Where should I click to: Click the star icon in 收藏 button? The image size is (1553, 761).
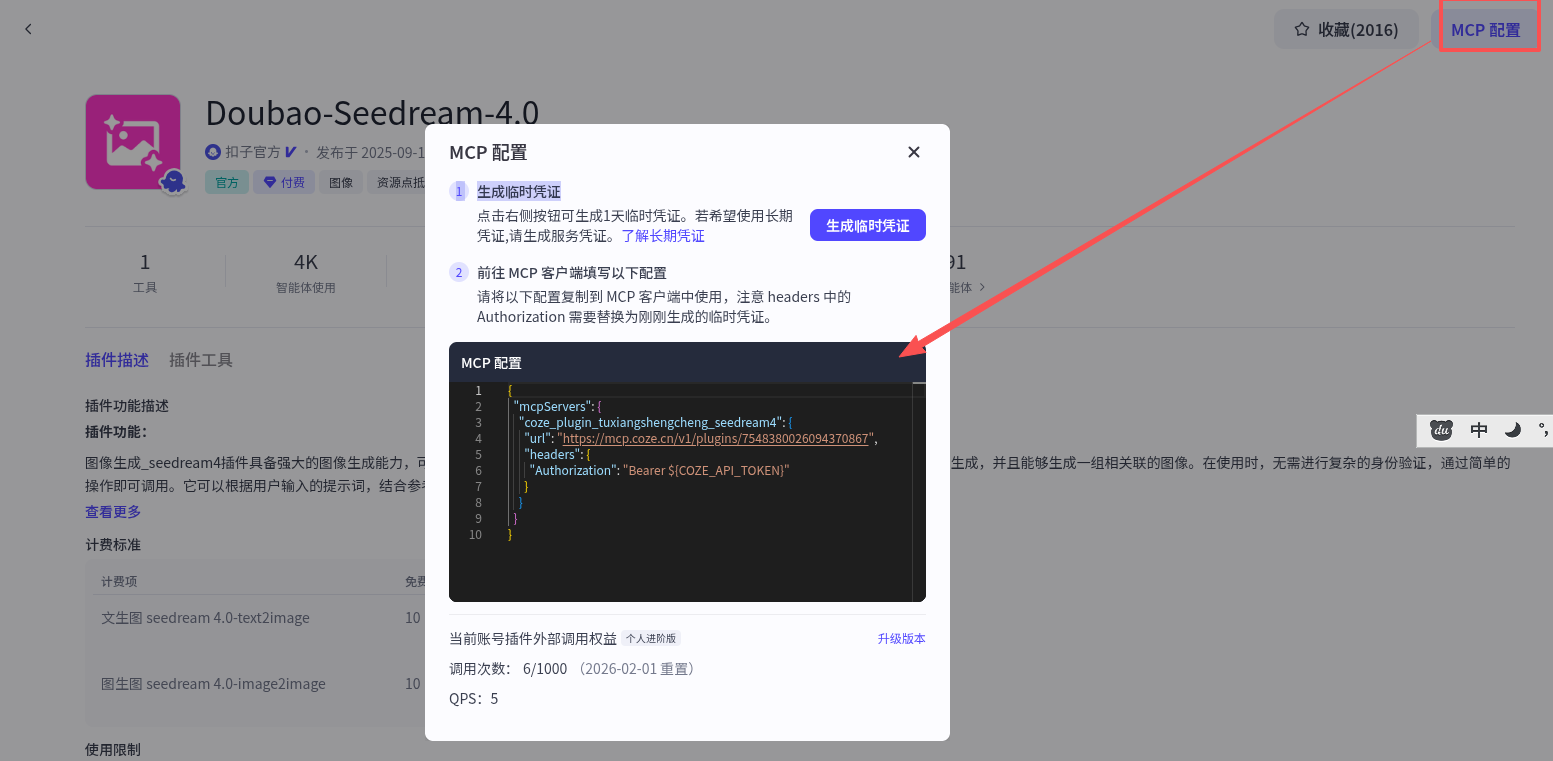pos(1301,29)
